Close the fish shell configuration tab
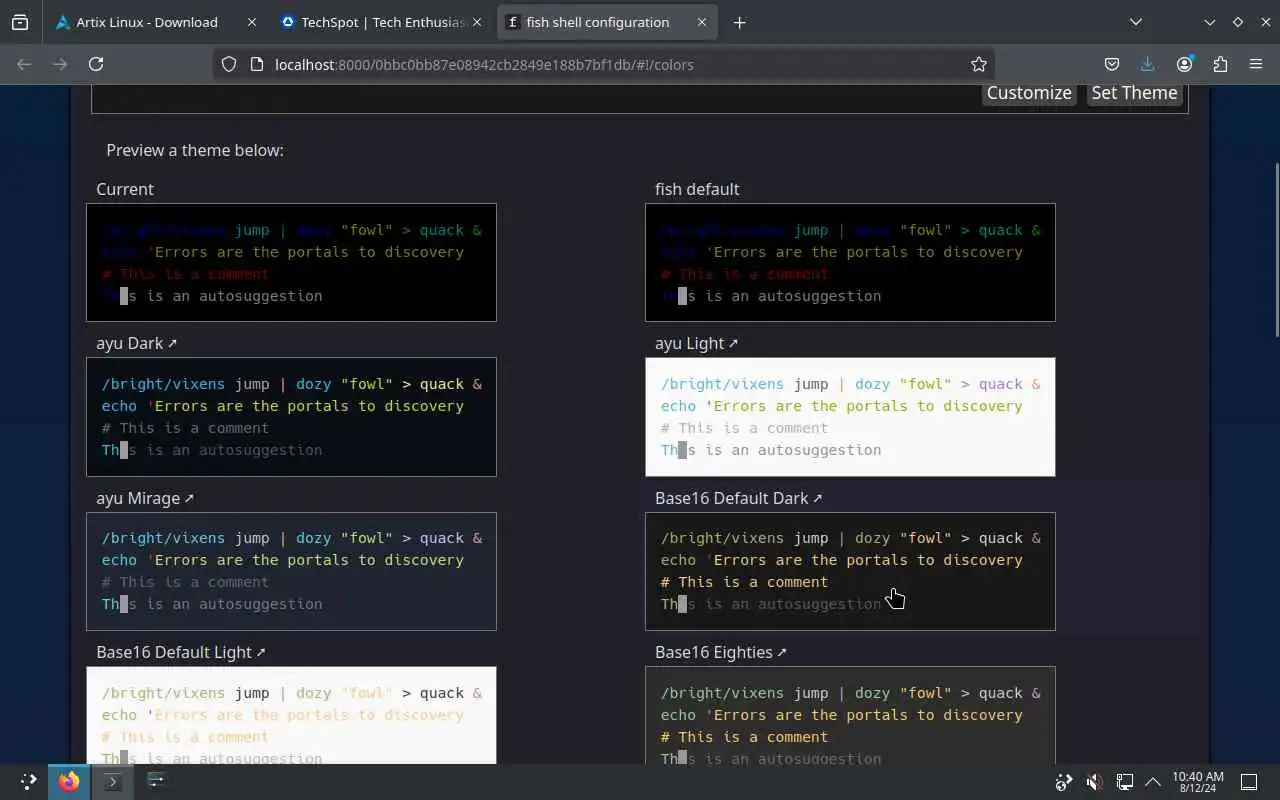Viewport: 1280px width, 800px height. 701,22
